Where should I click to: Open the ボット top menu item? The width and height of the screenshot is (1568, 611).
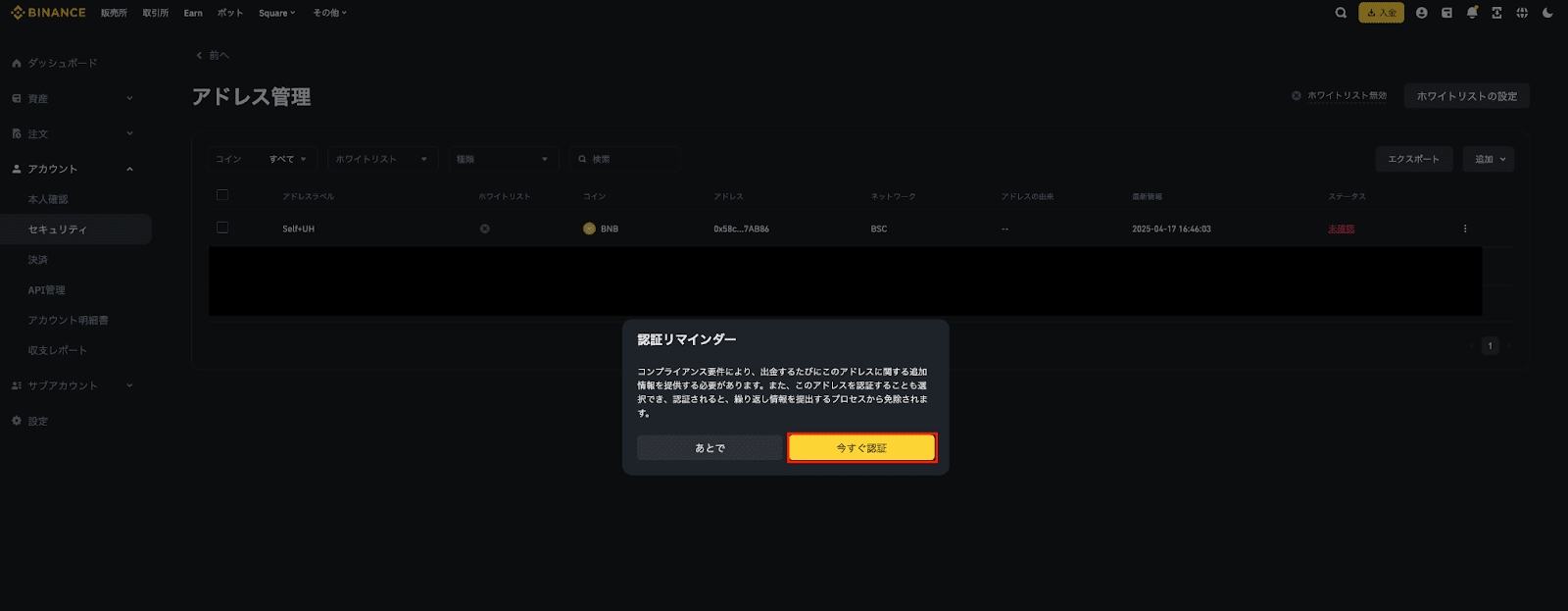click(230, 13)
